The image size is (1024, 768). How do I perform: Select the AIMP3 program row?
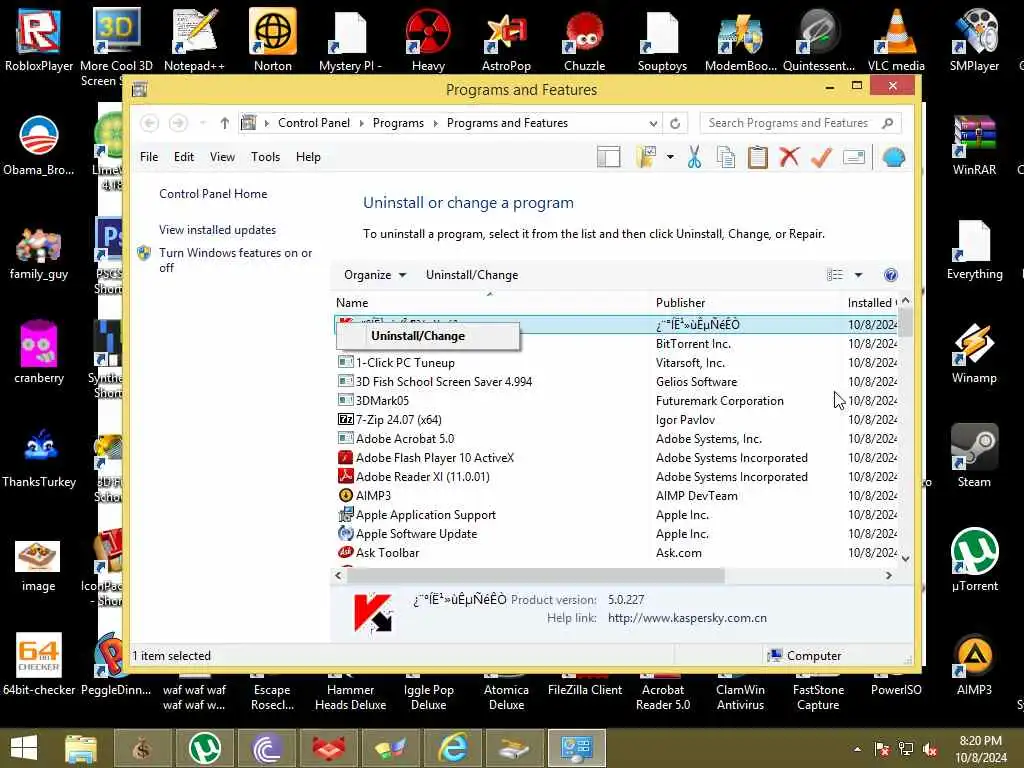coord(615,496)
